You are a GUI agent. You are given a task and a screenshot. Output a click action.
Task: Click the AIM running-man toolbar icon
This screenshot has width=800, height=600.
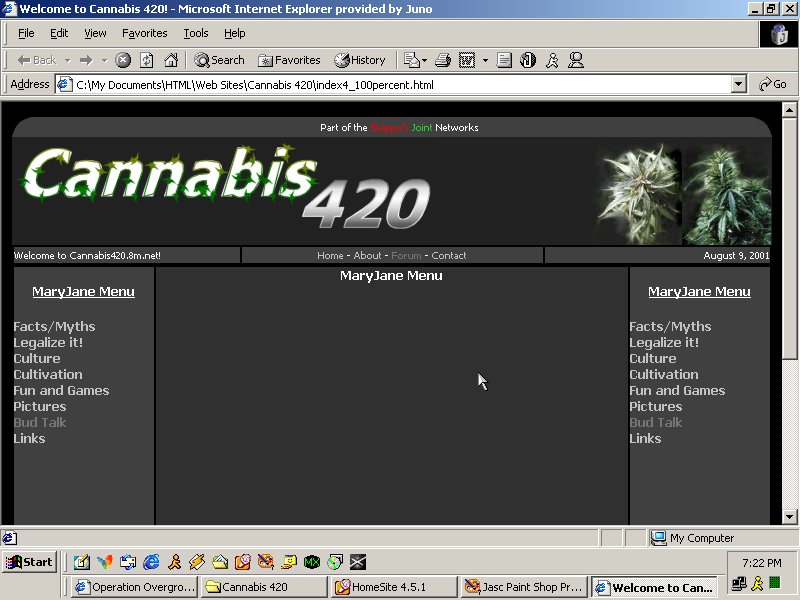(552, 60)
